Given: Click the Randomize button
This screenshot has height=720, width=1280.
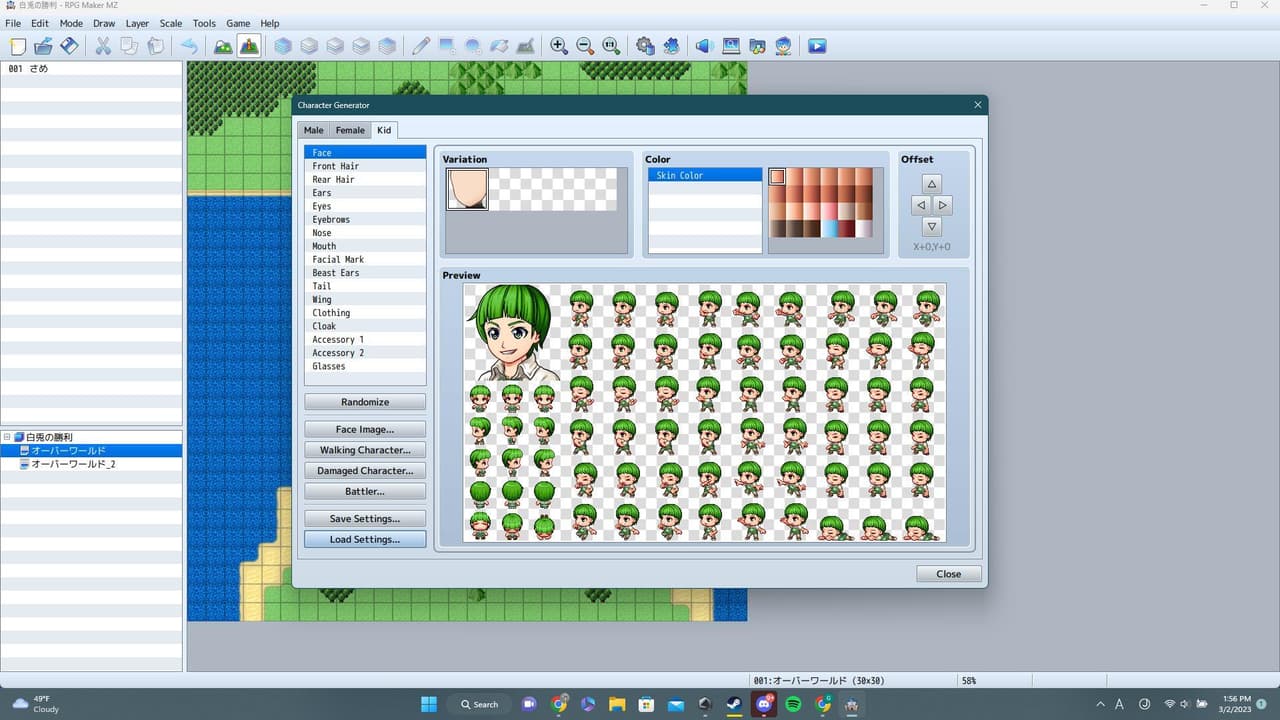Looking at the screenshot, I should 365,402.
